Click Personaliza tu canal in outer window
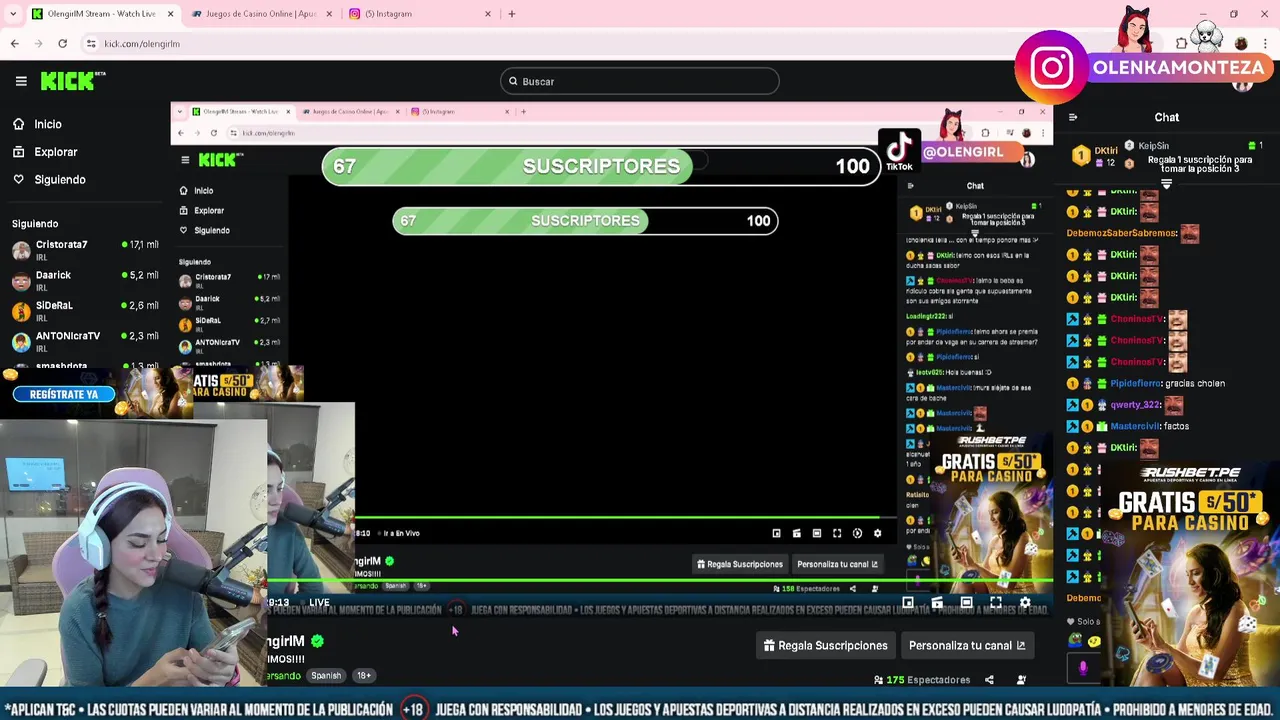 pyautogui.click(x=967, y=646)
